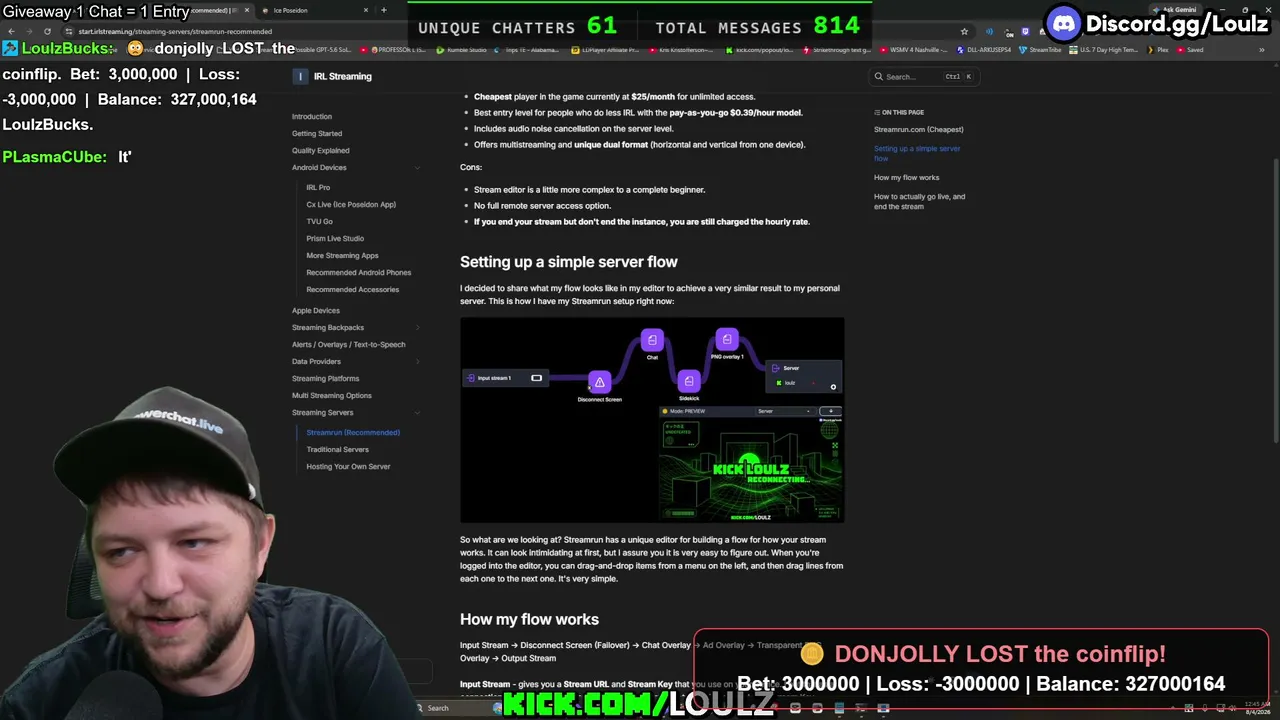The width and height of the screenshot is (1280, 720).
Task: Click the Disconnect Screen node in flow diagram
Action: click(599, 383)
